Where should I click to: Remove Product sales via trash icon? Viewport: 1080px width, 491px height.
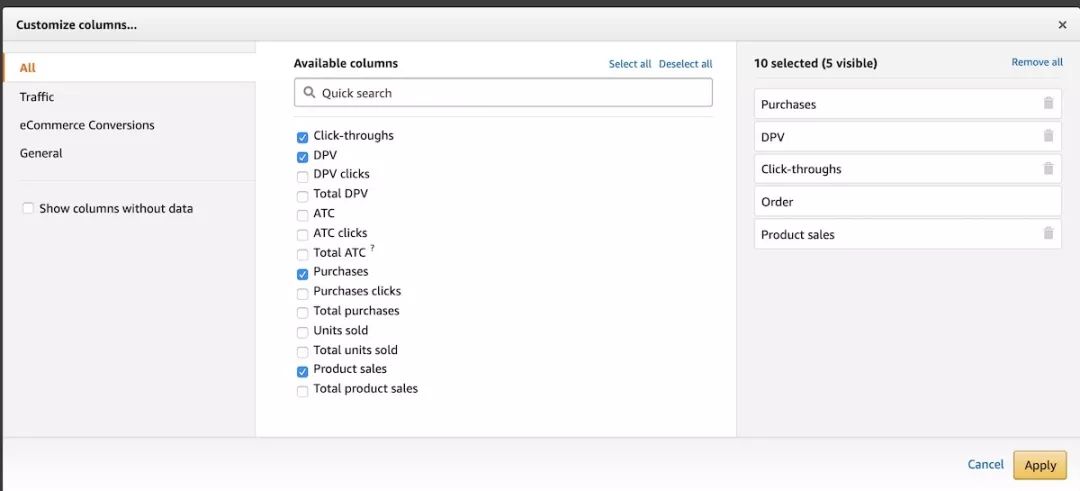click(1048, 234)
